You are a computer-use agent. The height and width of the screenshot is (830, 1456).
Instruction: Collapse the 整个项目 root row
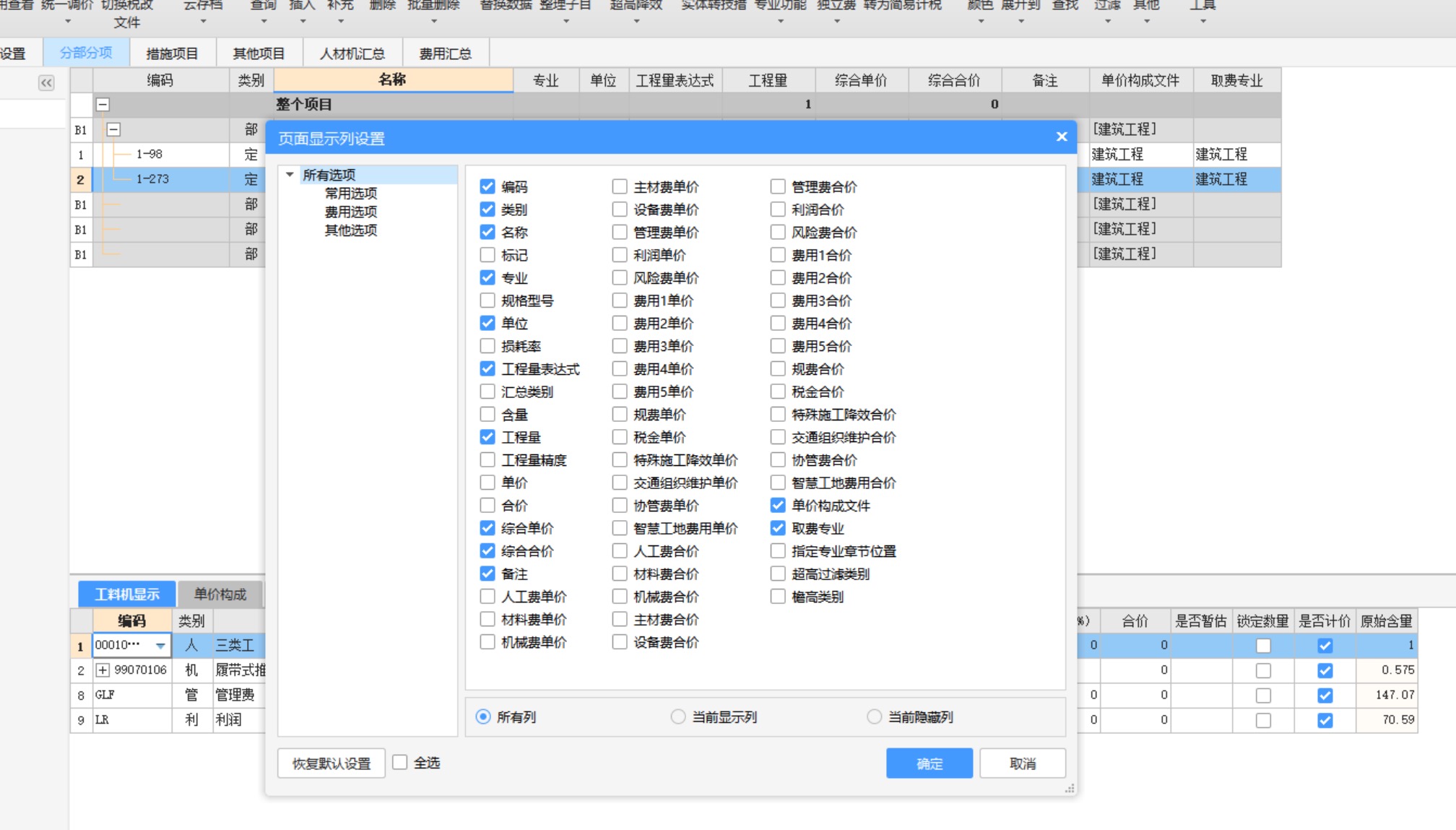[x=103, y=105]
